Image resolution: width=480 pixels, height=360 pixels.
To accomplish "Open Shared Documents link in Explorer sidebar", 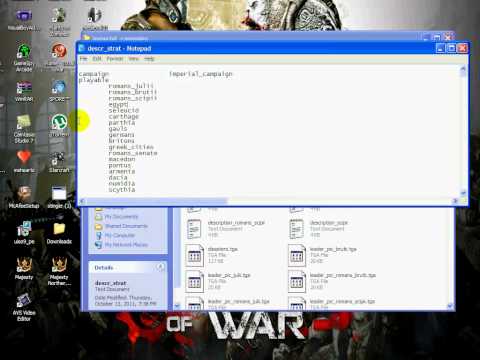I will pos(126,226).
